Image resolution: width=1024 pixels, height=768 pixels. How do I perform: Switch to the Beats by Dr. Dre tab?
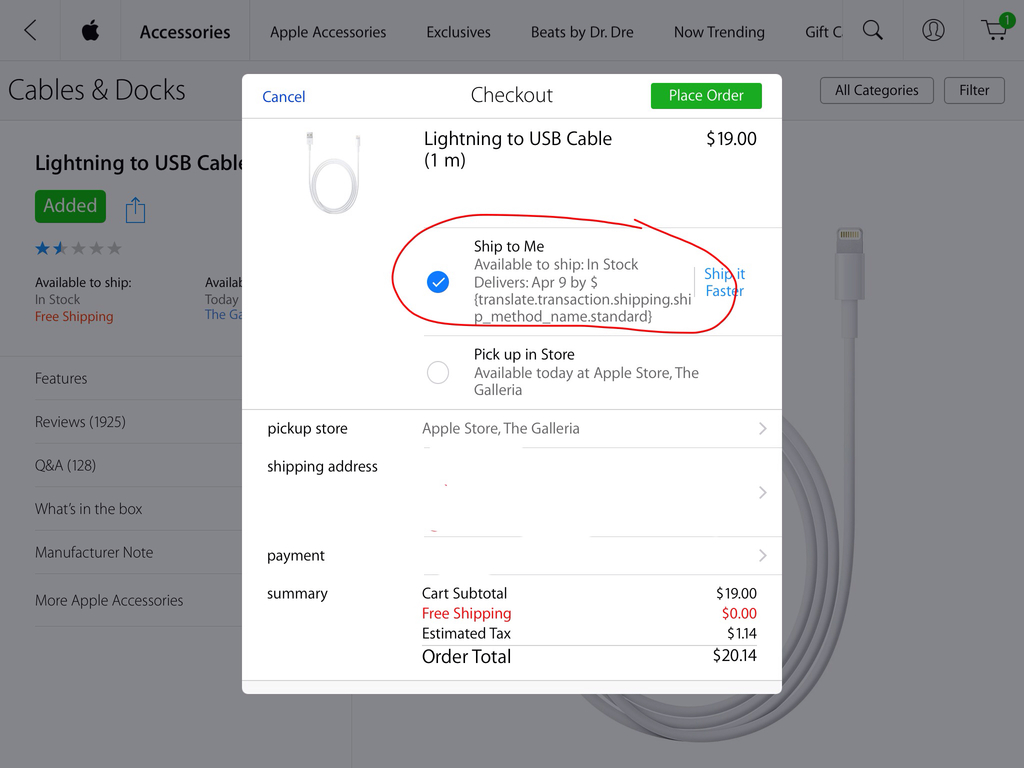(582, 32)
